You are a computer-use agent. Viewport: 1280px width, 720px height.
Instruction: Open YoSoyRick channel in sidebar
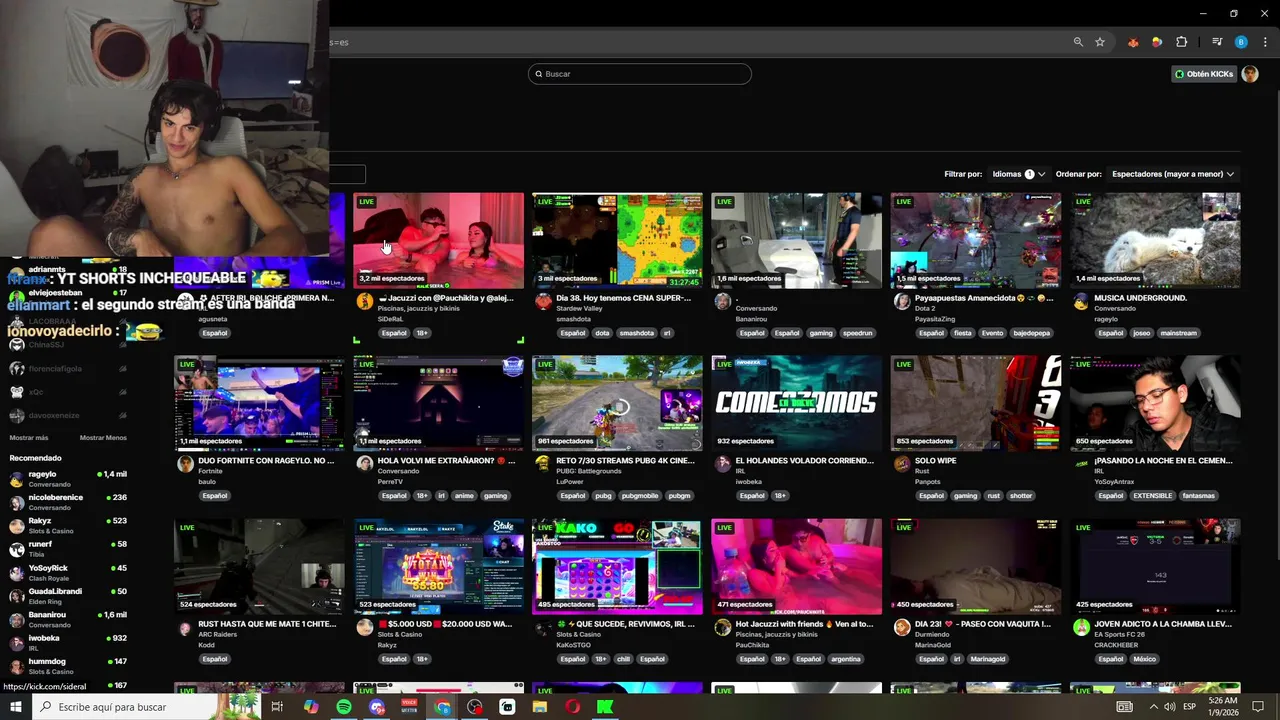[x=68, y=572]
